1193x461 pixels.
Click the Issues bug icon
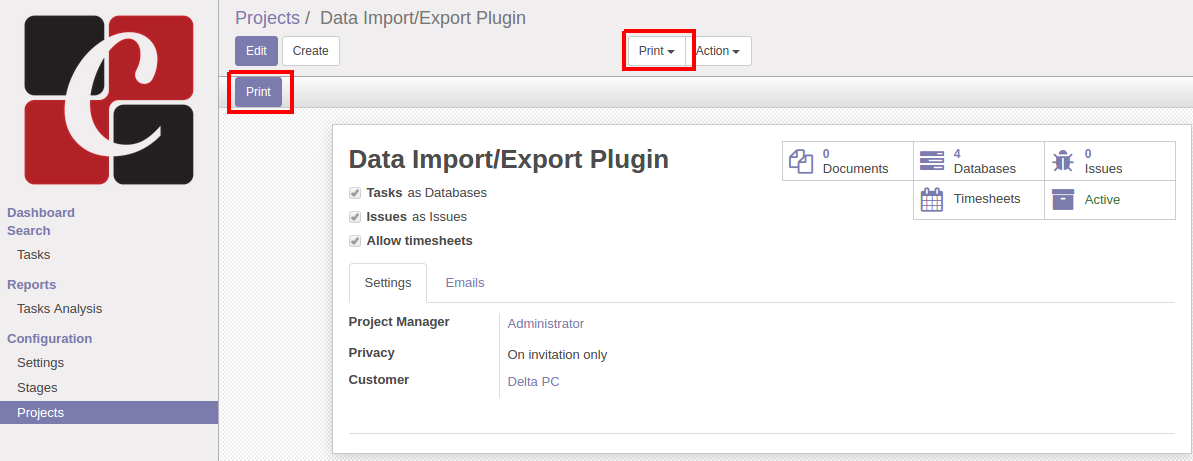[1063, 161]
